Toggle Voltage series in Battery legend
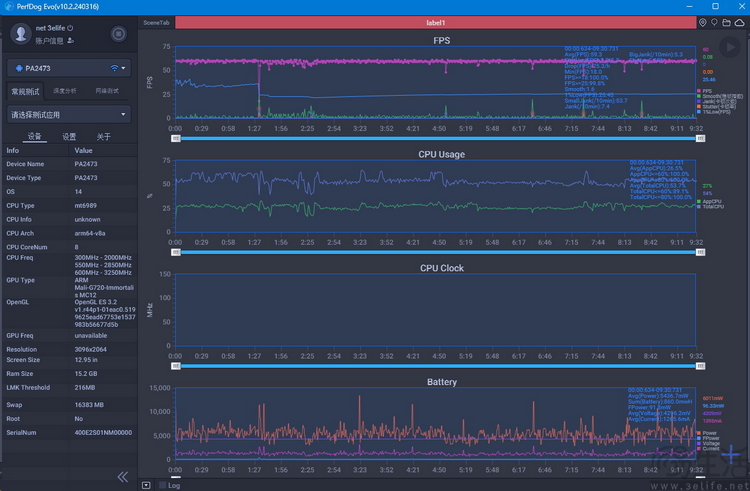 point(708,444)
